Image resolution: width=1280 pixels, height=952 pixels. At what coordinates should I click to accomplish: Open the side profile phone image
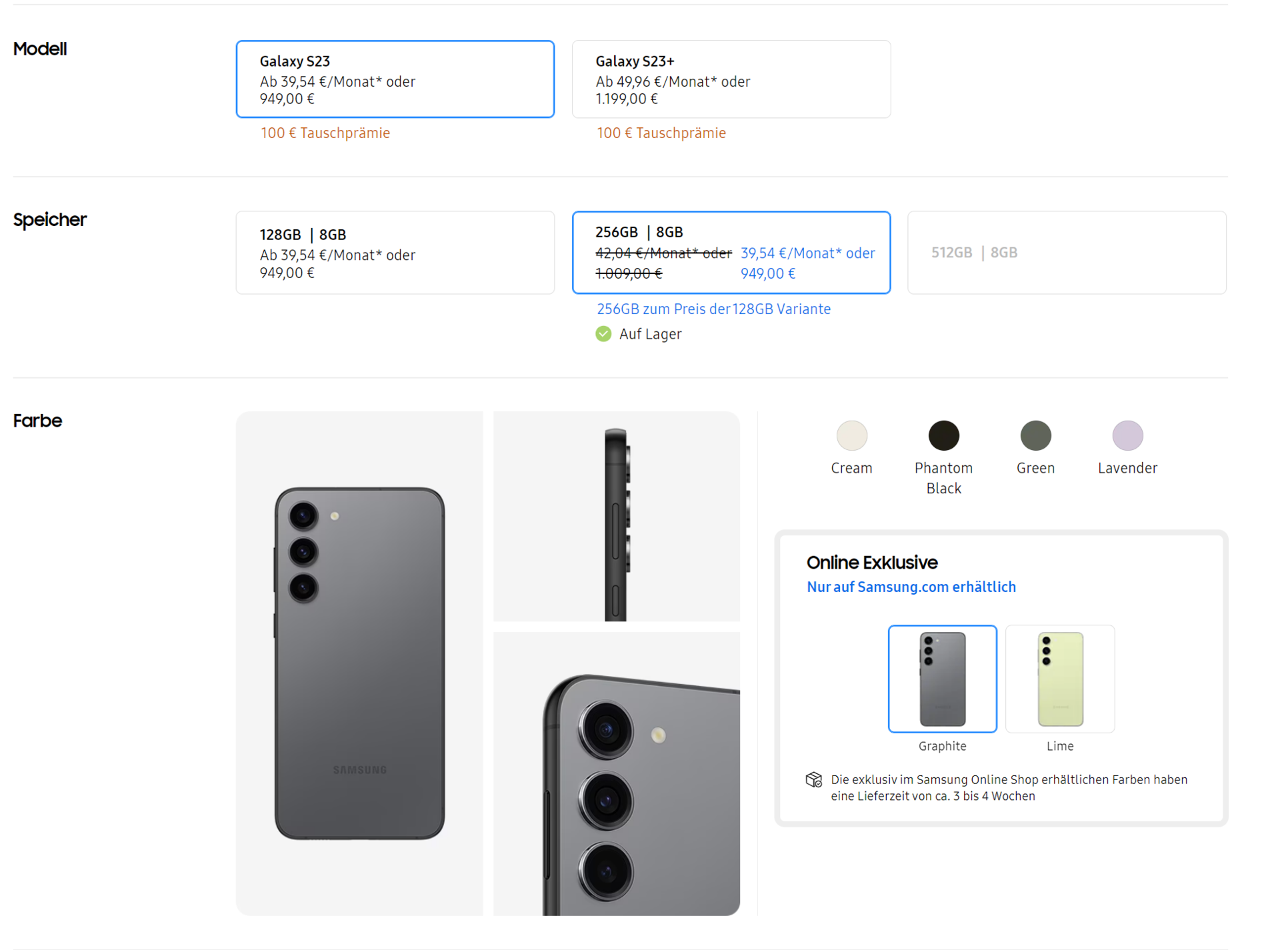point(616,517)
